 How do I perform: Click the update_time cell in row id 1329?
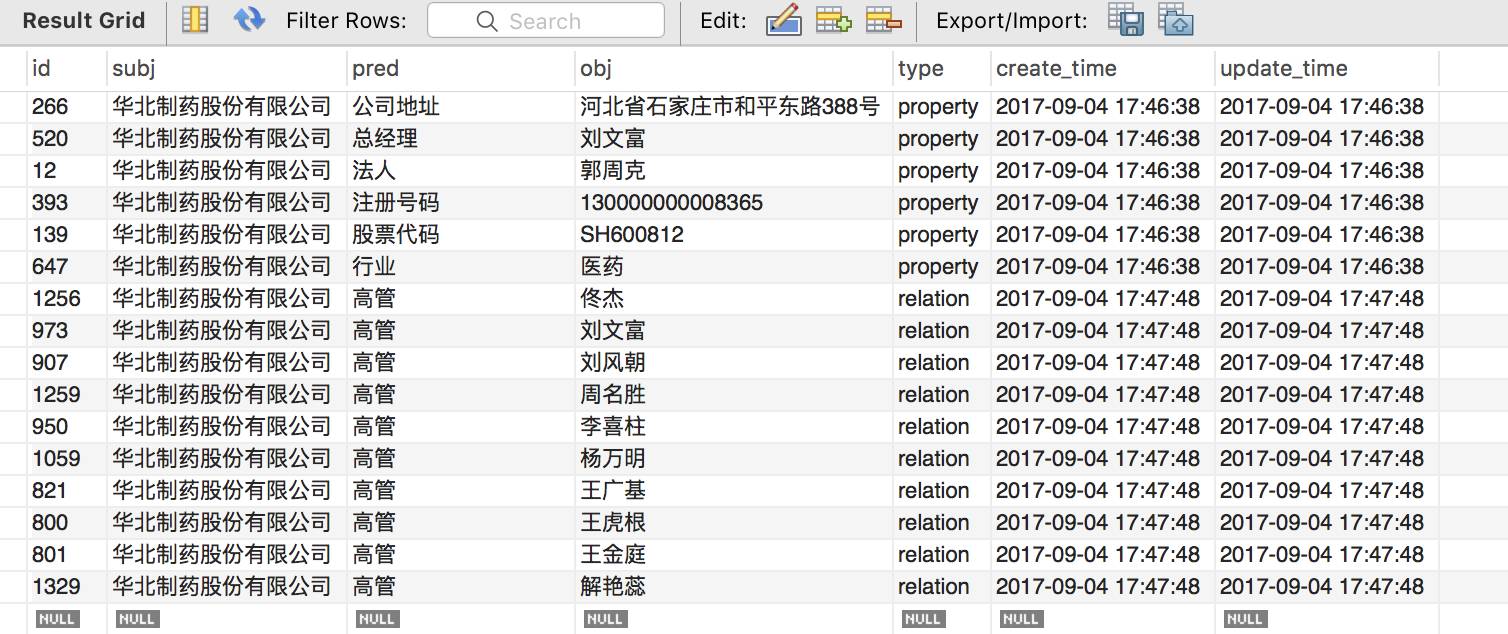[x=1326, y=587]
